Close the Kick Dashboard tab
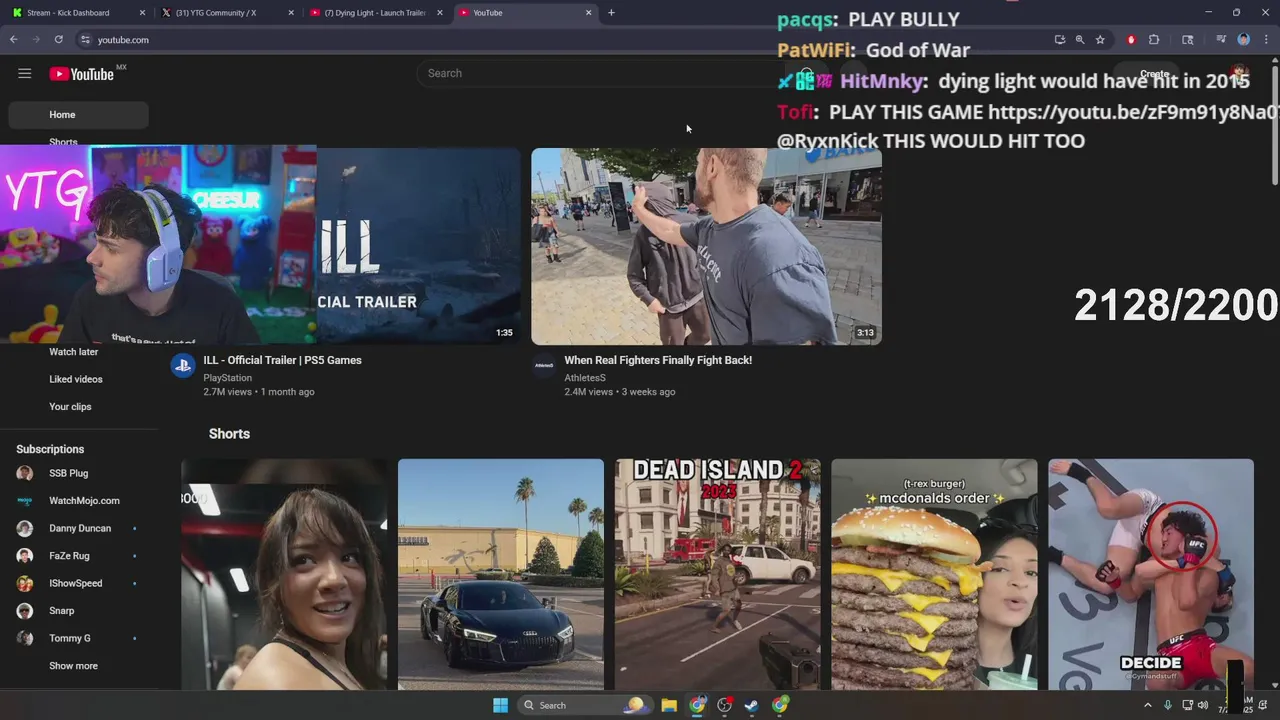Viewport: 1280px width, 720px height. (141, 13)
